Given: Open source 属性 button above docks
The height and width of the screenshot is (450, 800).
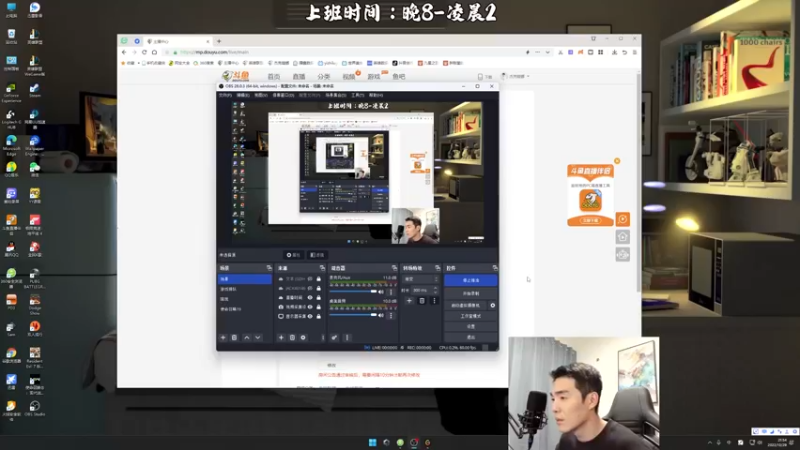Looking at the screenshot, I should coord(293,255).
